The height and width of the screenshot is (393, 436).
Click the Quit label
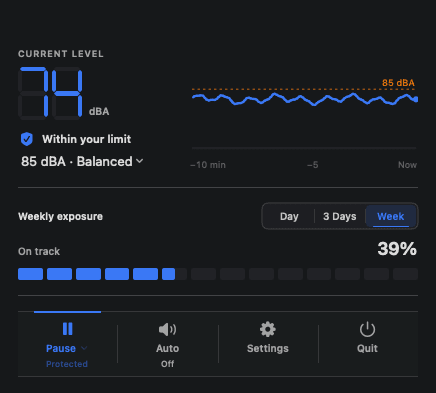367,348
